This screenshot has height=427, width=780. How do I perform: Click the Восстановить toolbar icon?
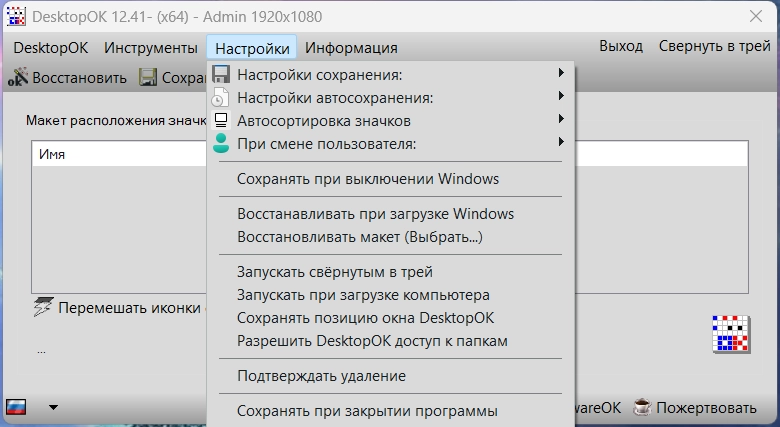click(18, 77)
